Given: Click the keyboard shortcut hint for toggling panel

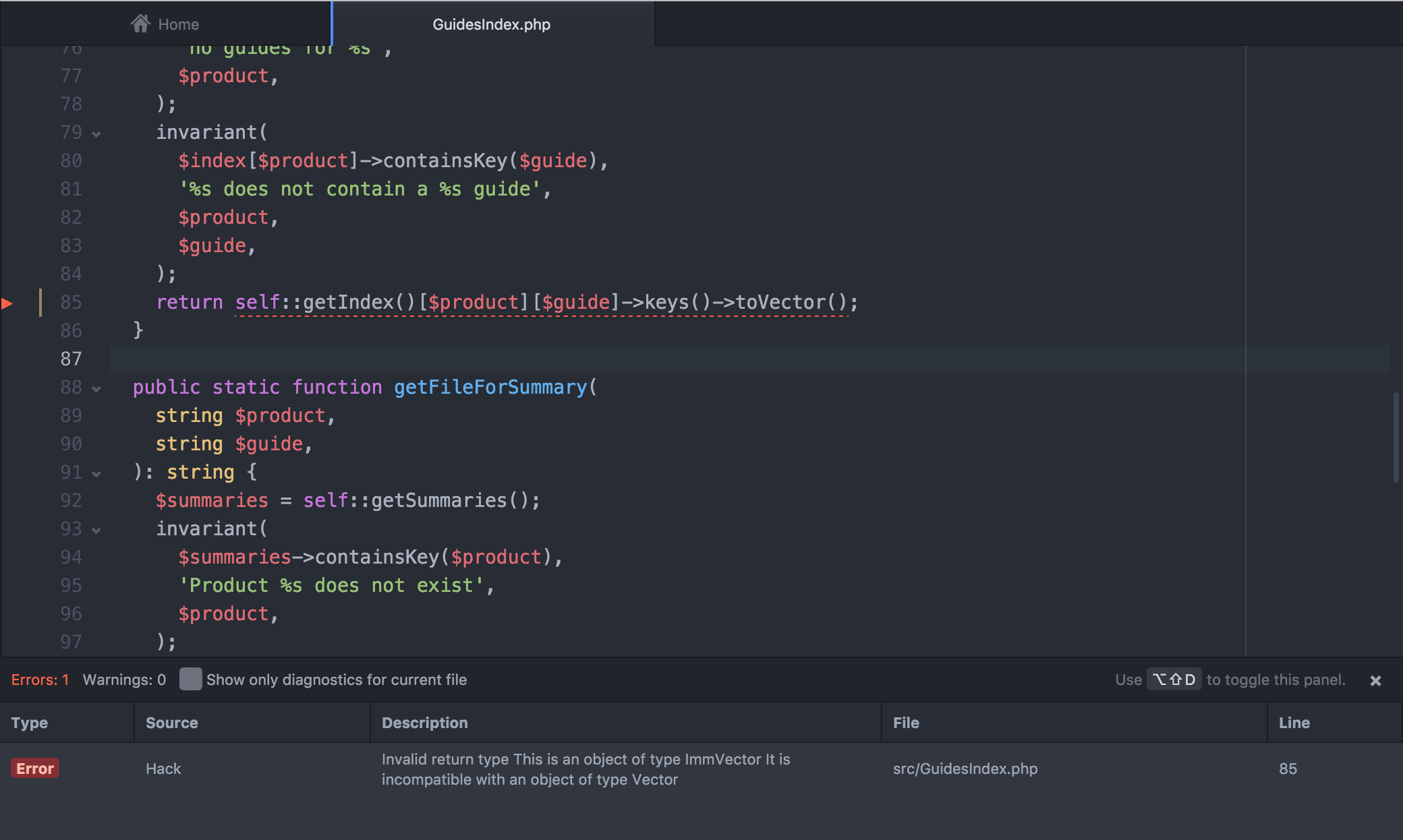Looking at the screenshot, I should coord(1174,680).
